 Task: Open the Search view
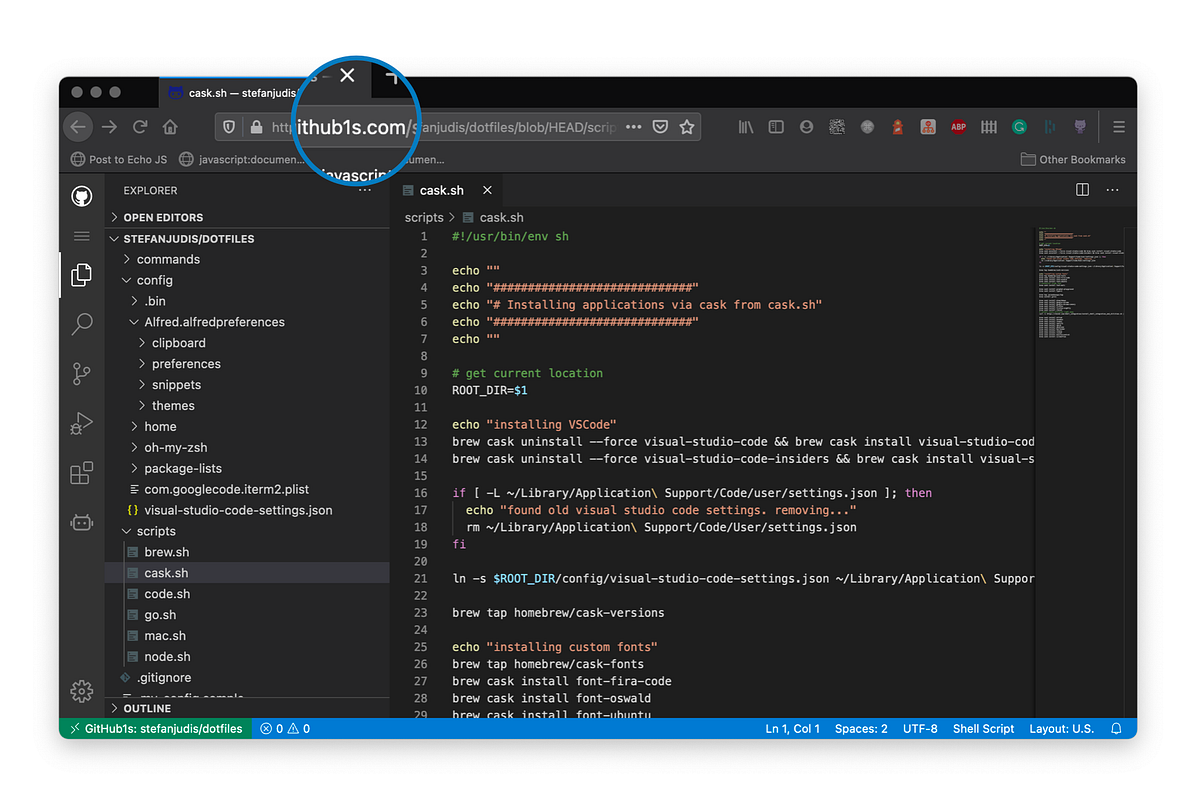pos(81,324)
